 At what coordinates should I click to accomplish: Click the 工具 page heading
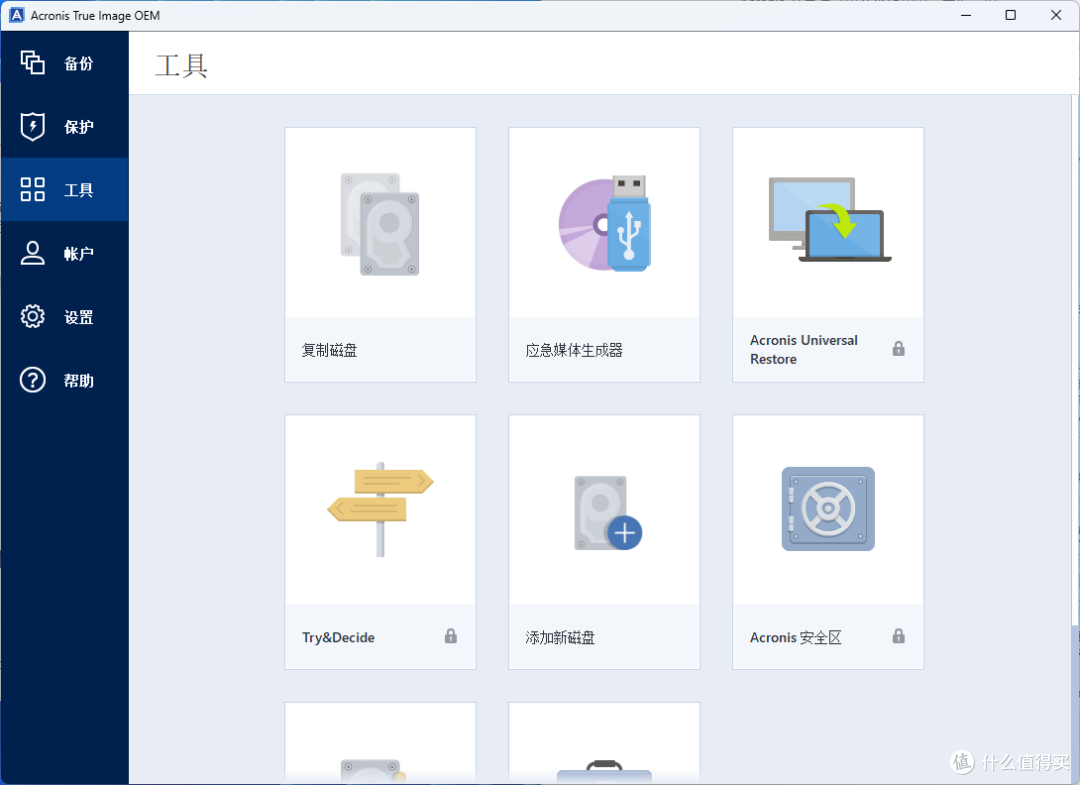(181, 65)
